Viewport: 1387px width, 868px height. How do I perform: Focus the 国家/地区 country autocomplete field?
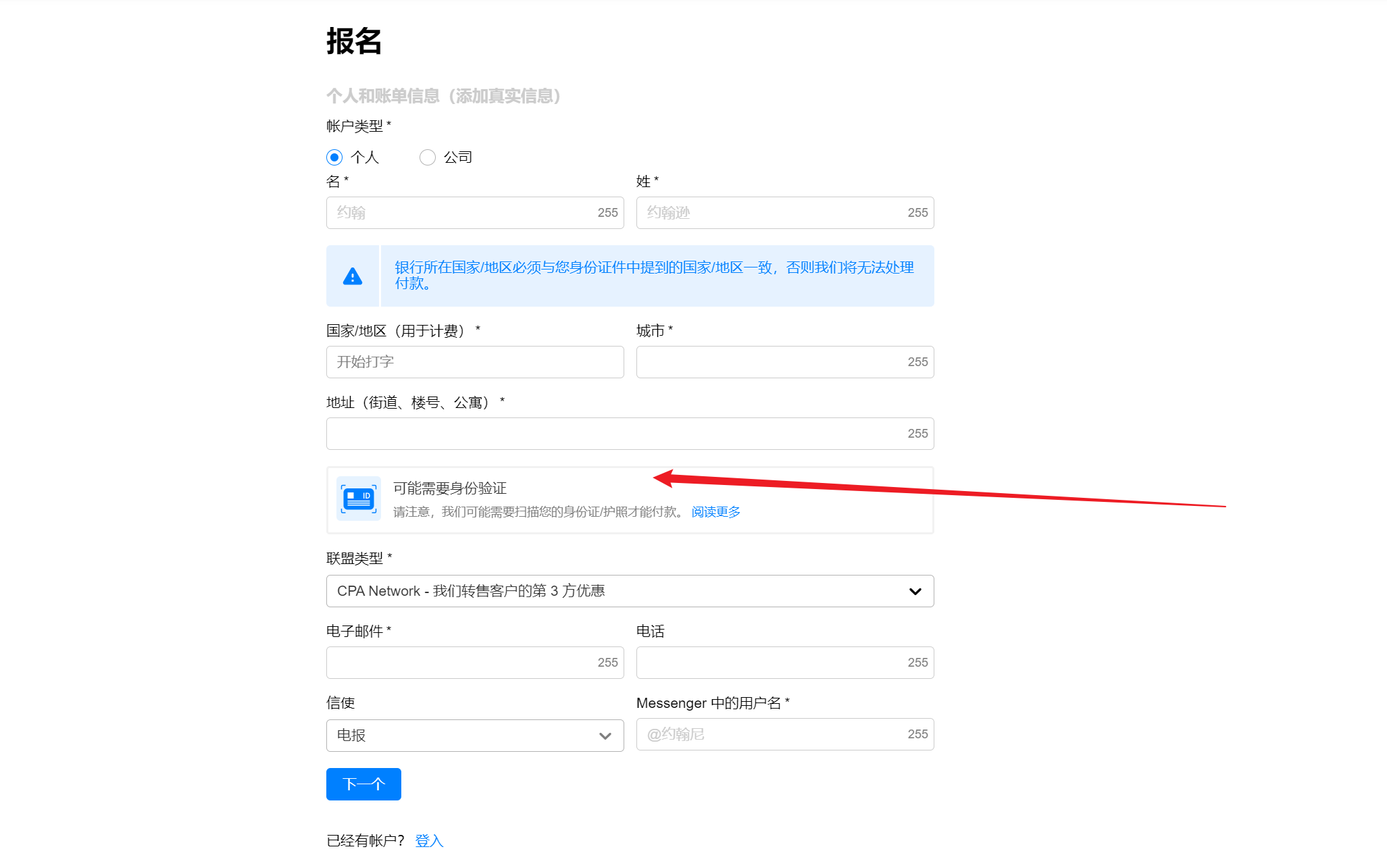click(474, 362)
